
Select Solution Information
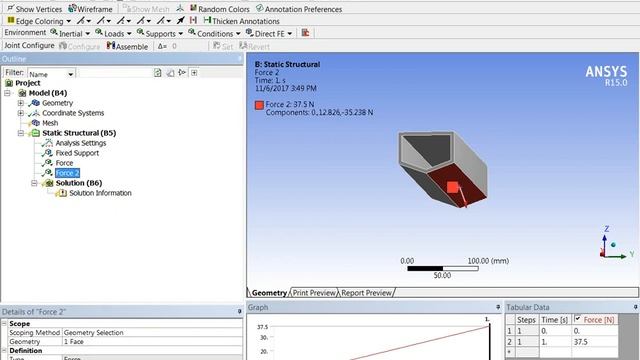point(100,193)
